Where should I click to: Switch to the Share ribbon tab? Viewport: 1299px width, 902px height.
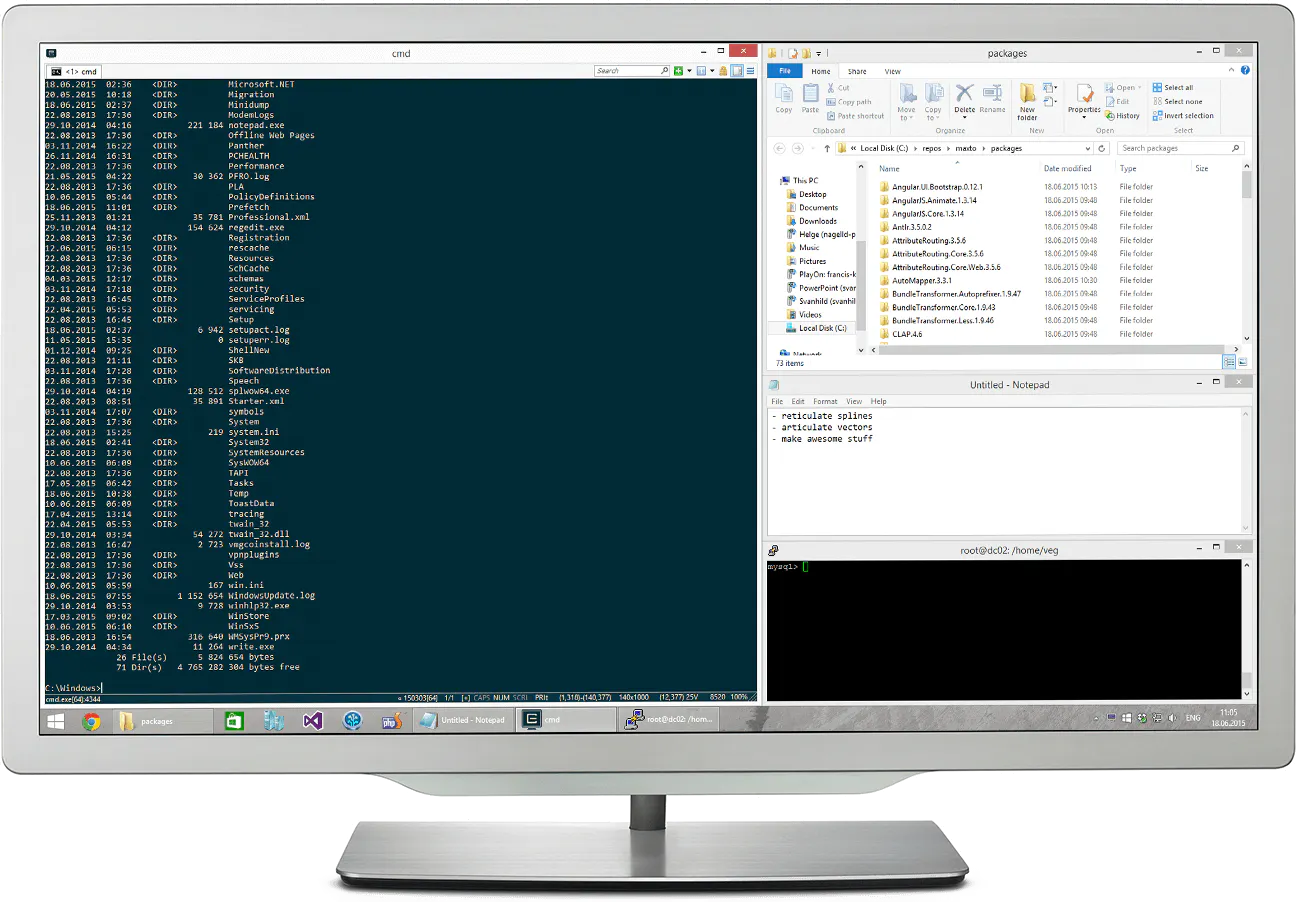[x=857, y=71]
